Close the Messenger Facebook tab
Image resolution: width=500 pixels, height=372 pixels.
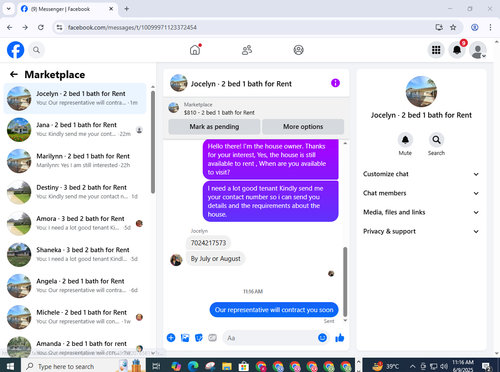(x=111, y=9)
